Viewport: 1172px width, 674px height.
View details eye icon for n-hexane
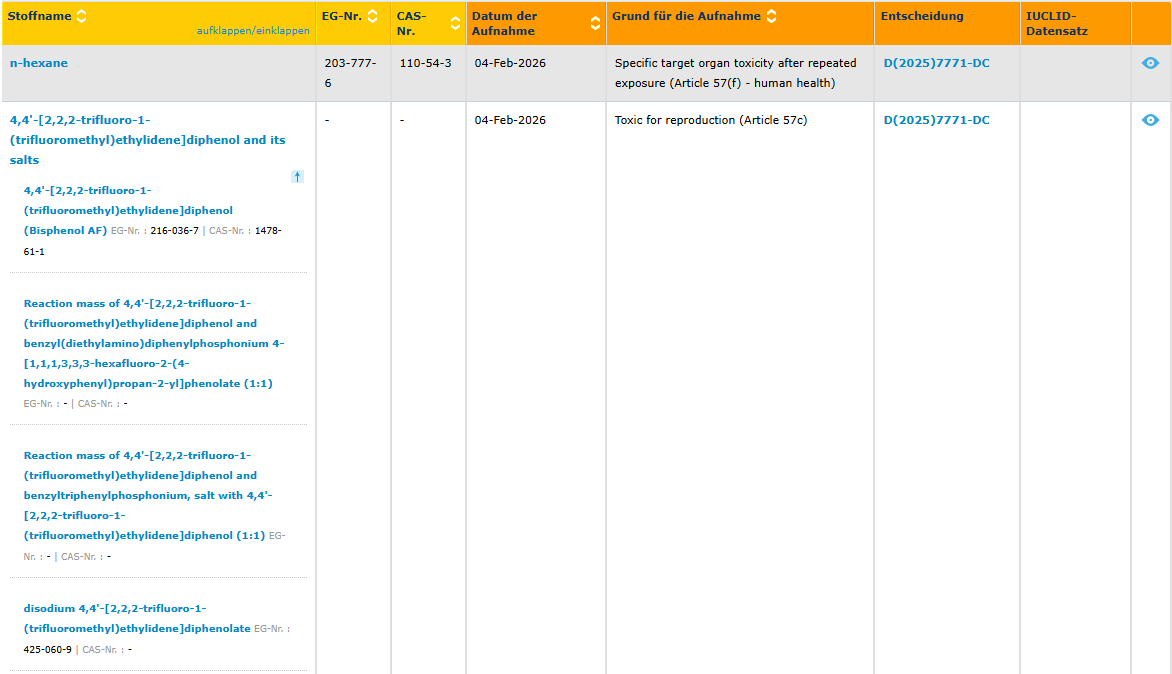1150,63
